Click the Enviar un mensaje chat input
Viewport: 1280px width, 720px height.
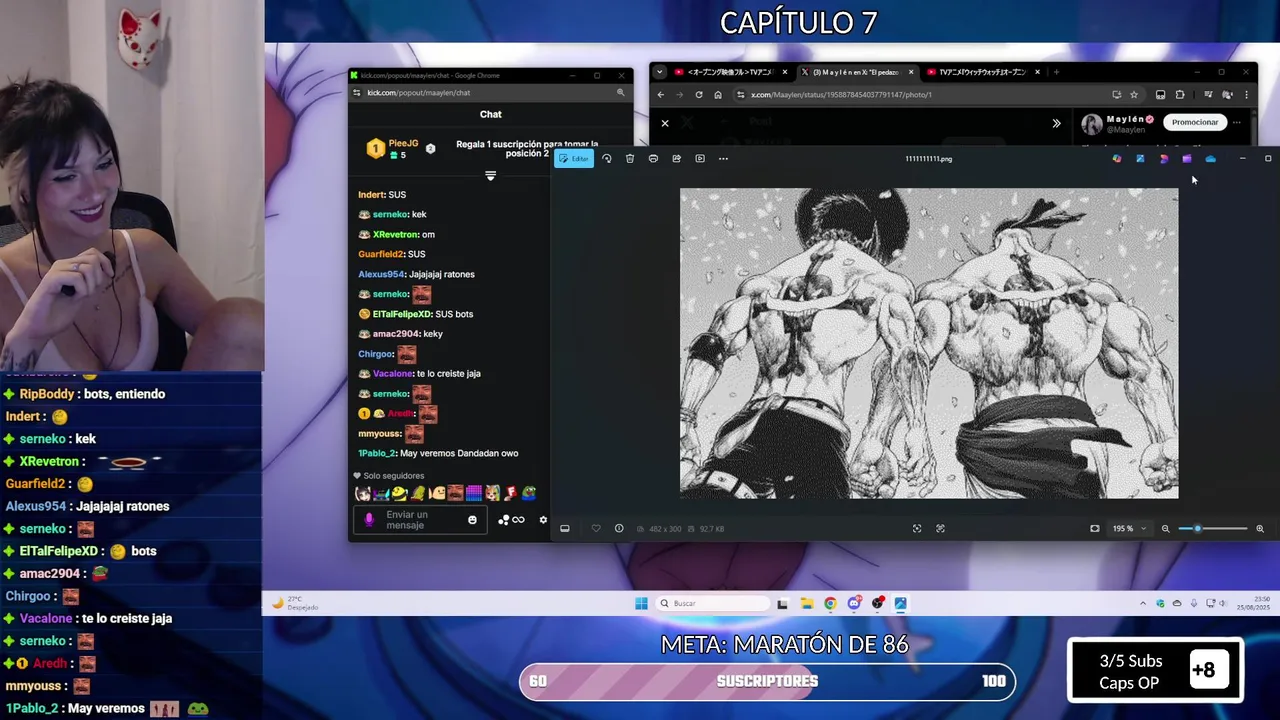tap(420, 519)
